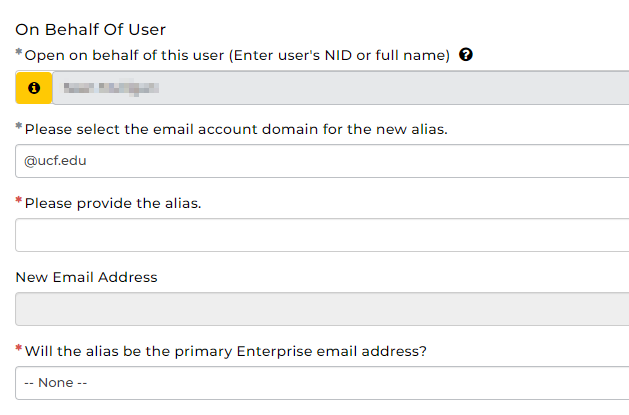Click the 'Will the alias be the primary' label
The height and width of the screenshot is (415, 629).
[225, 351]
